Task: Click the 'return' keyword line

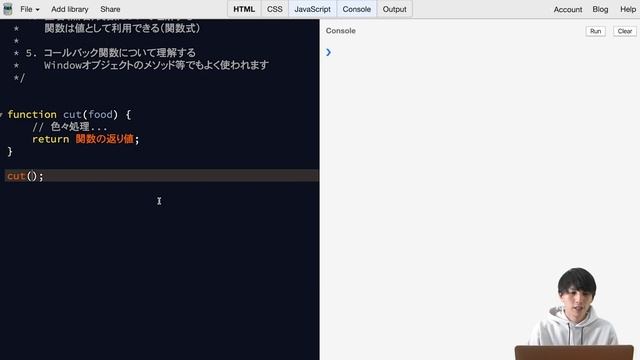Action: (x=51, y=139)
